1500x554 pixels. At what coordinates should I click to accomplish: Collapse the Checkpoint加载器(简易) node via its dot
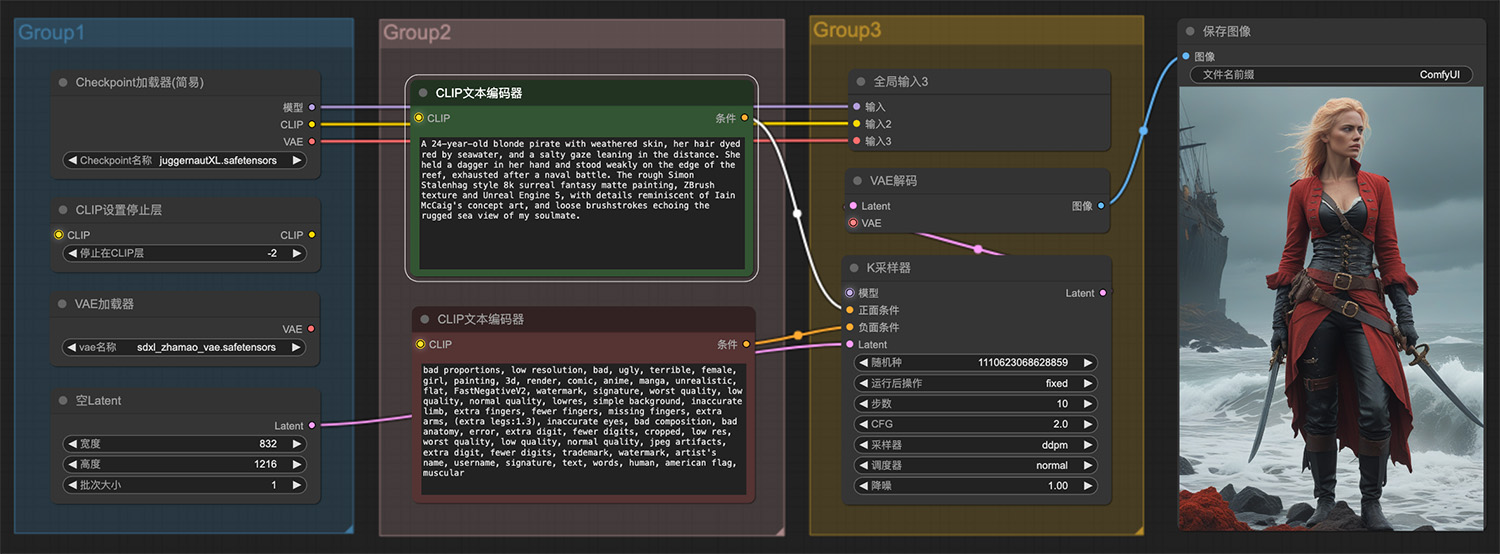[x=64, y=83]
